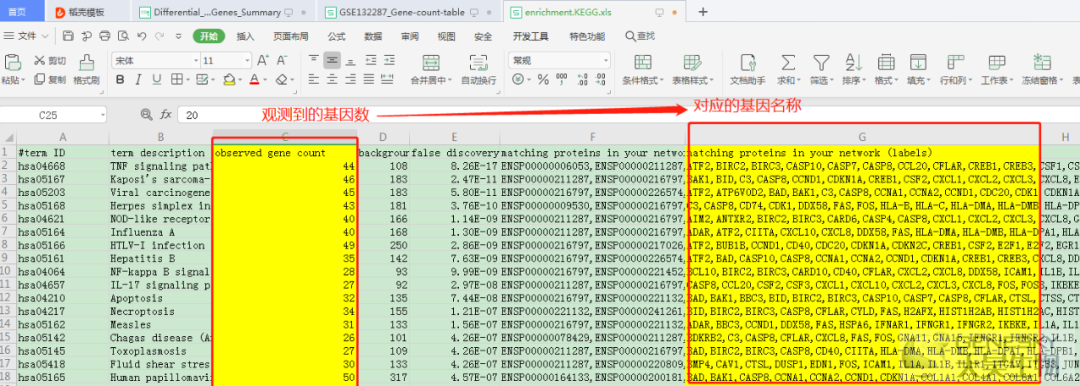Increase indent in cell
This screenshot has height=386, width=1080.
[388, 61]
